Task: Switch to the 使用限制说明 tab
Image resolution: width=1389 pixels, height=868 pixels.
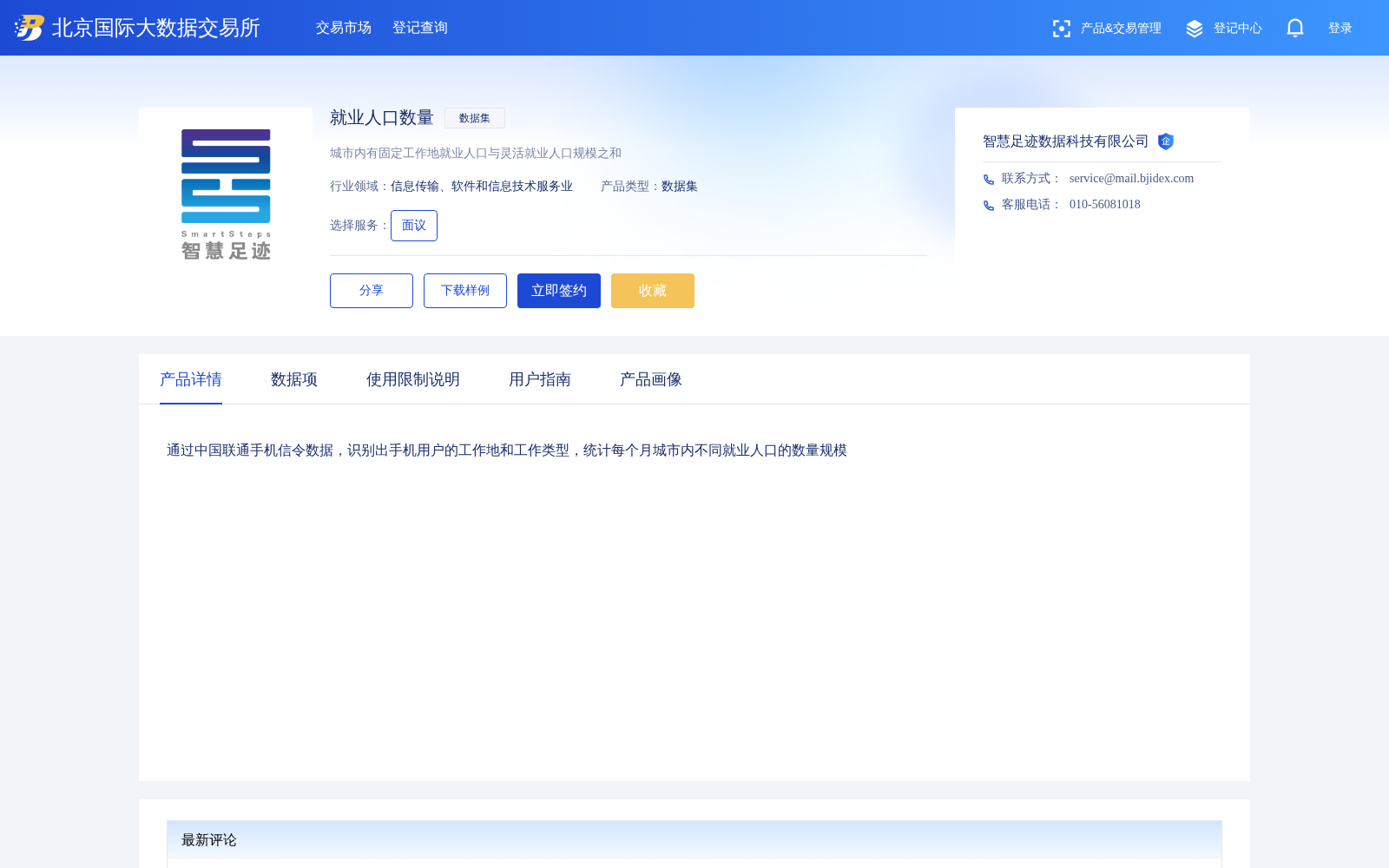Action: (413, 379)
